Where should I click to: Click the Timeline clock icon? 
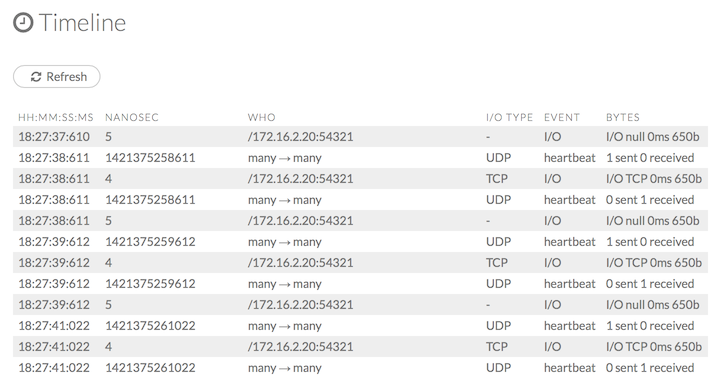click(x=23, y=22)
